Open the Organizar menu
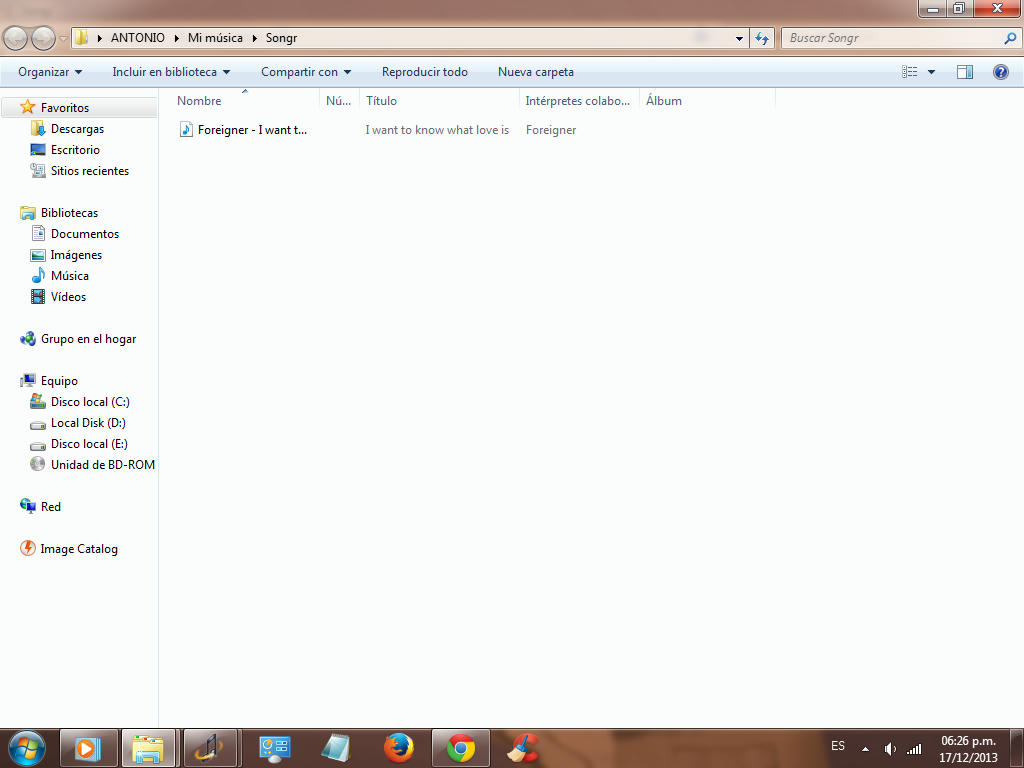Image resolution: width=1024 pixels, height=768 pixels. [x=50, y=72]
